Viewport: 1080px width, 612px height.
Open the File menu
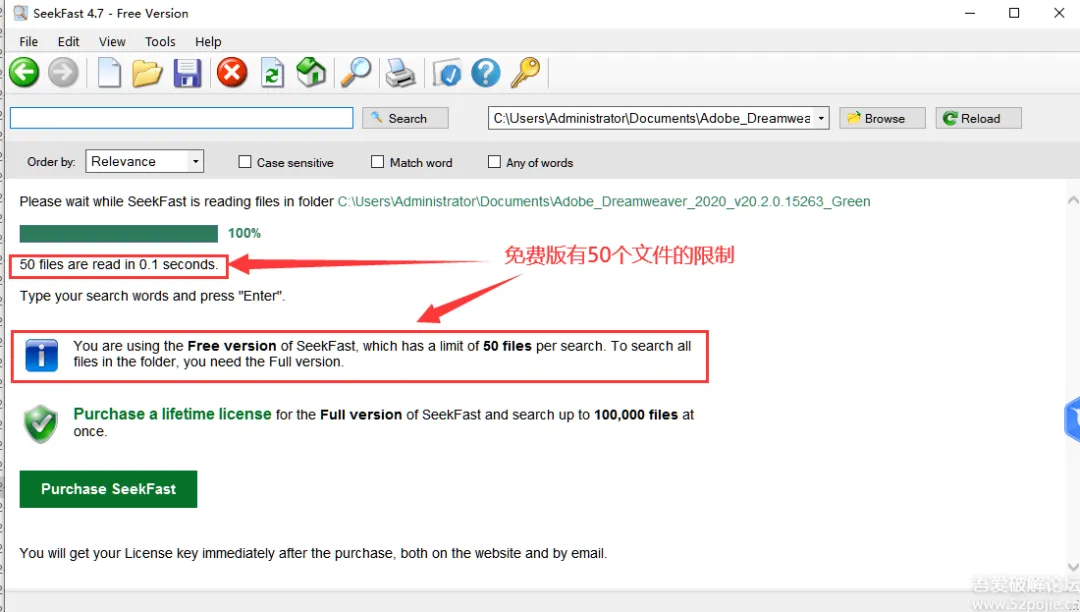tap(28, 41)
